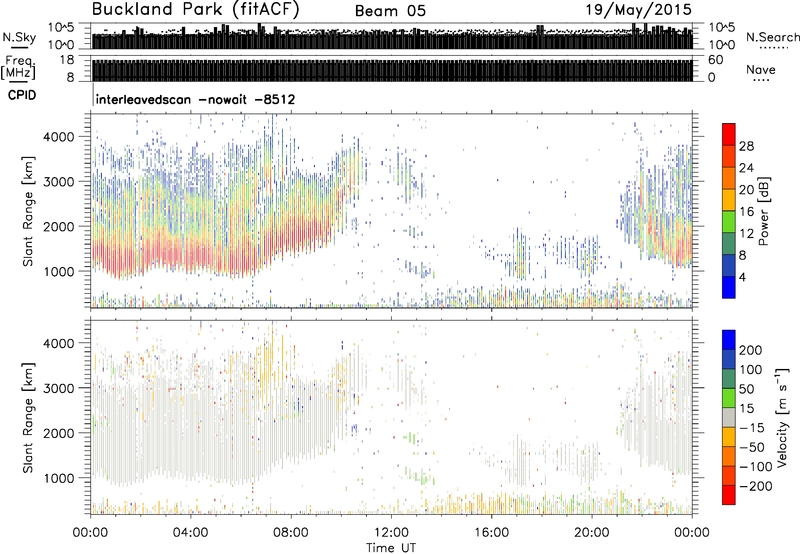
Task: Click the red top segment of Power color bar
Action: click(729, 134)
